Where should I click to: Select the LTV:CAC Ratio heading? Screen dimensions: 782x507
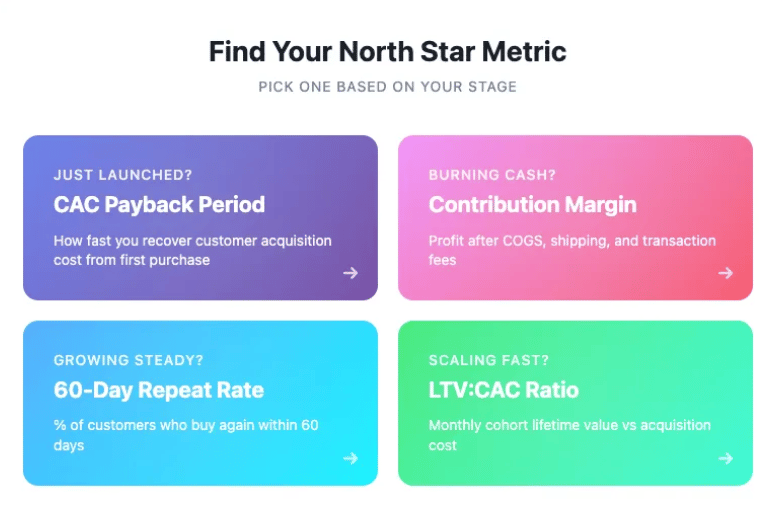504,390
